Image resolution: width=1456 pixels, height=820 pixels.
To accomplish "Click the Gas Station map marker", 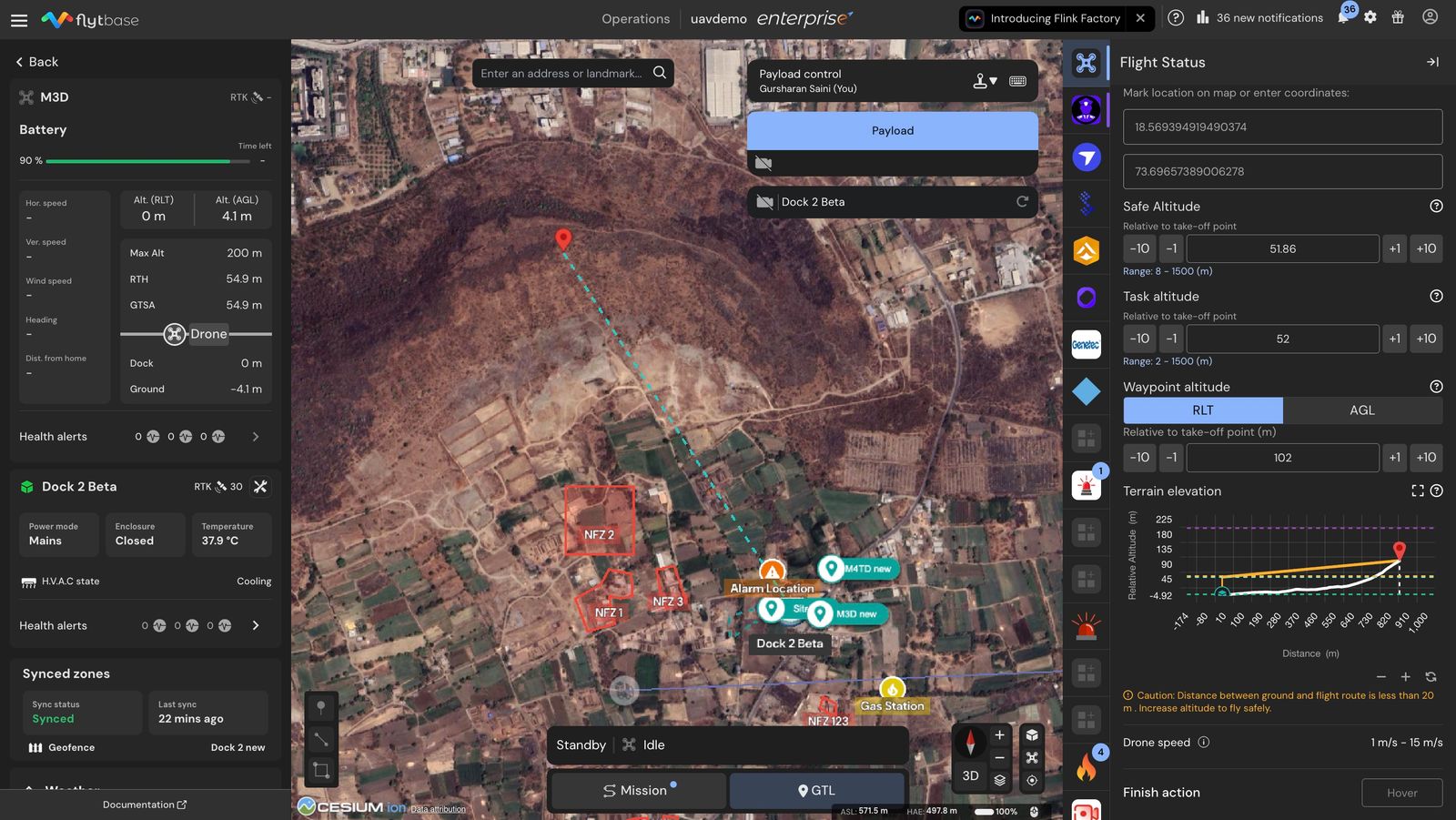I will pos(892,689).
